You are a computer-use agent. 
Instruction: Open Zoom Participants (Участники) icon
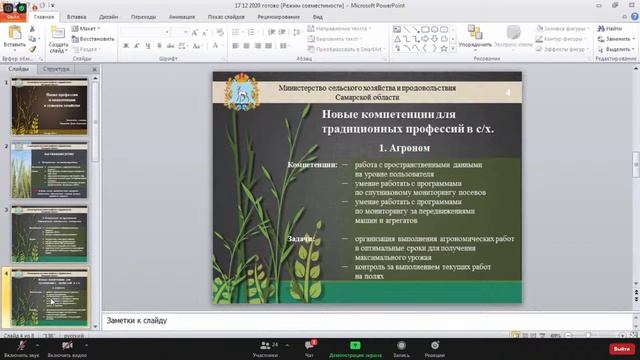pyautogui.click(x=265, y=346)
